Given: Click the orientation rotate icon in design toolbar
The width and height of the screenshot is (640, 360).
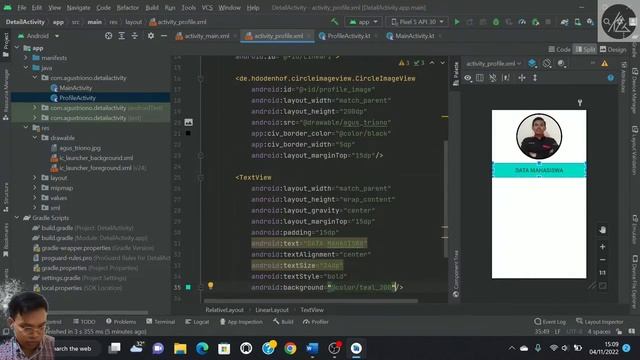Looking at the screenshot, I should click(x=547, y=63).
